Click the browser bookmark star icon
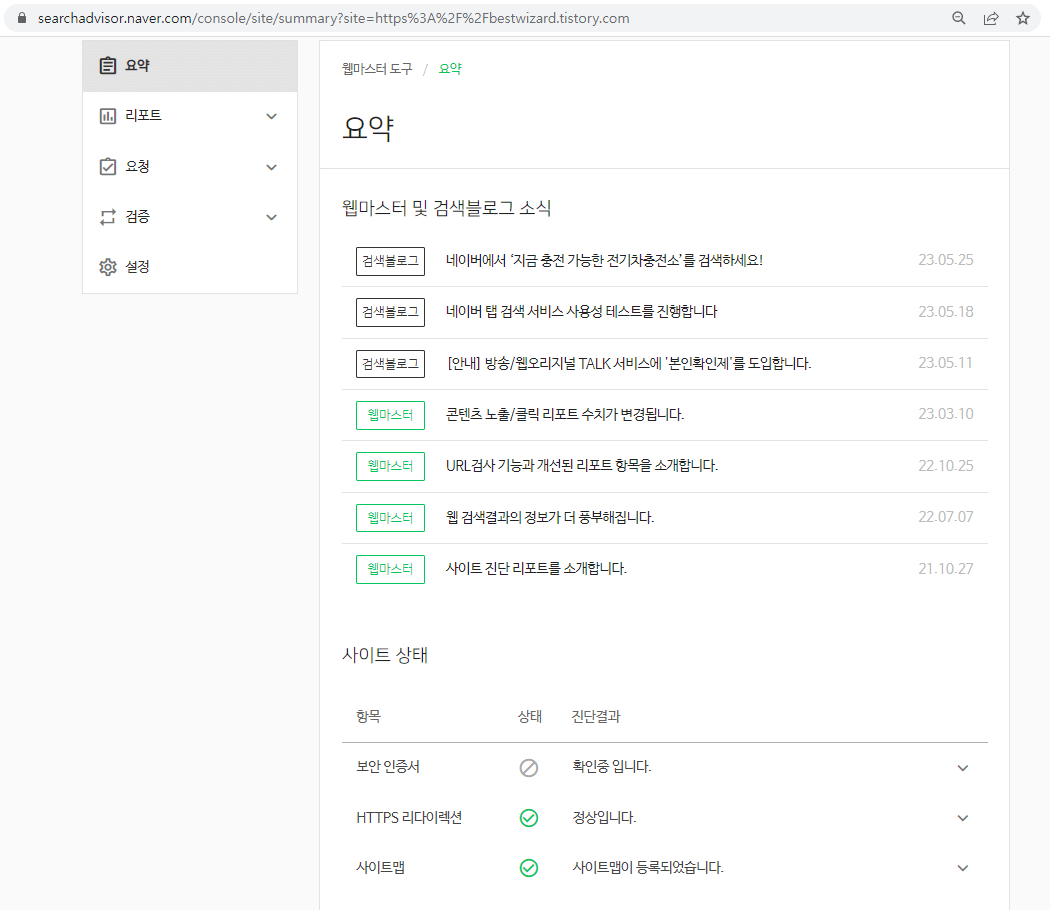1050x910 pixels. (1023, 18)
